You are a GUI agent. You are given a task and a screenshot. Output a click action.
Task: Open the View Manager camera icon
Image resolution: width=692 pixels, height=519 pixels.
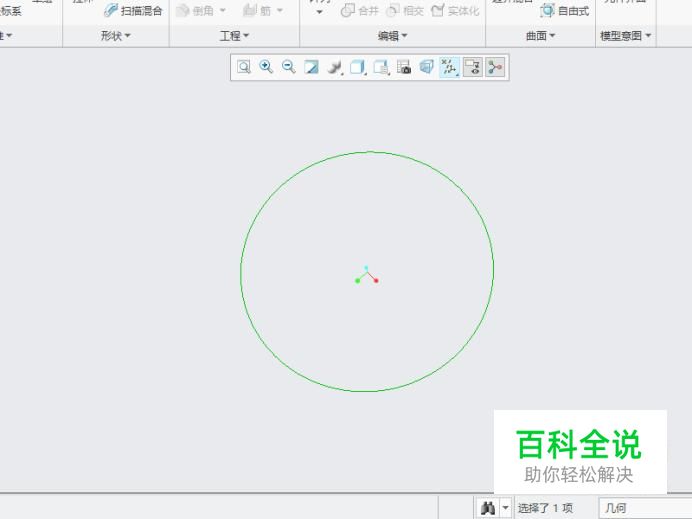click(404, 67)
